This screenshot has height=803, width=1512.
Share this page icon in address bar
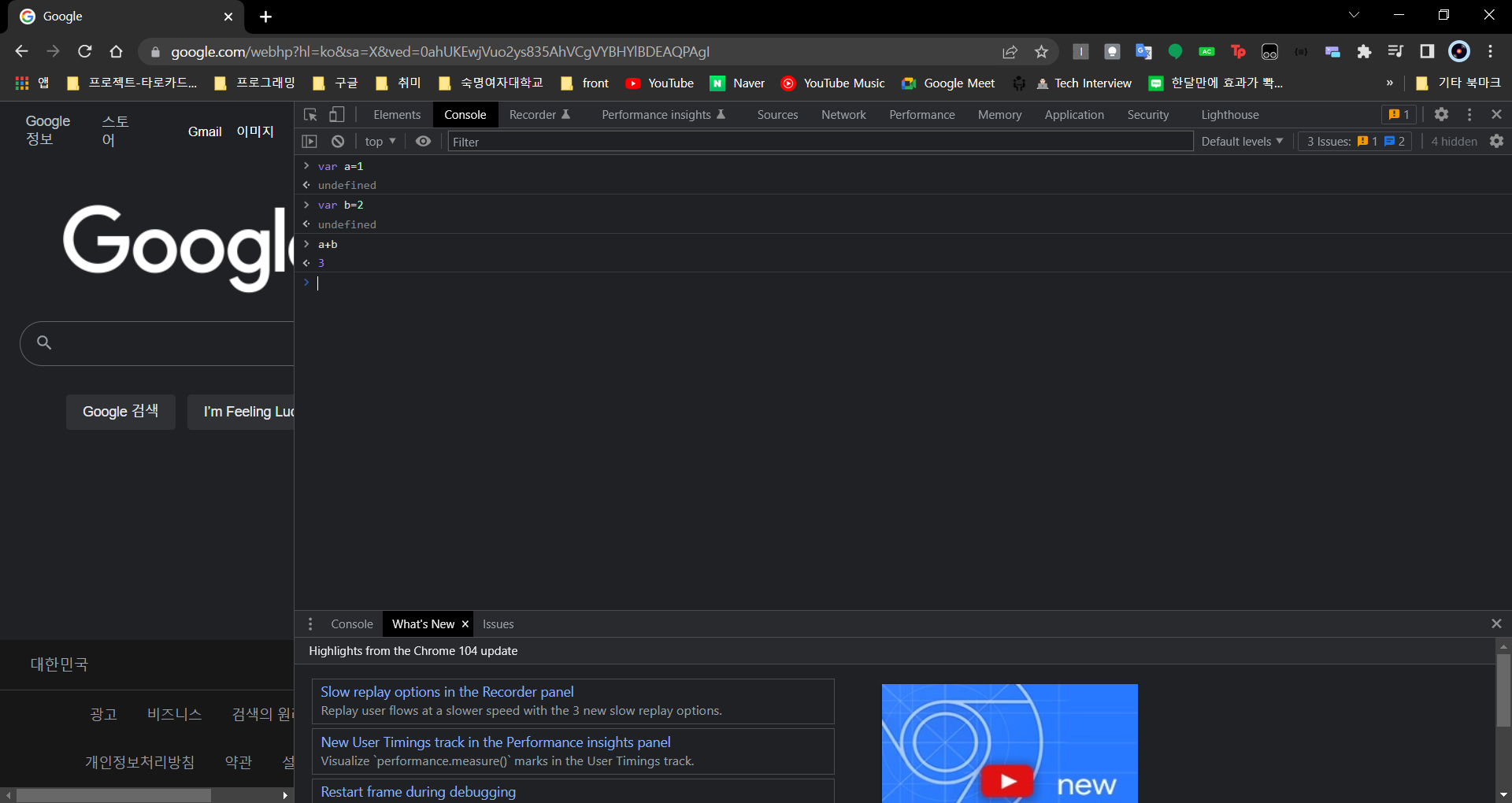click(x=1010, y=52)
